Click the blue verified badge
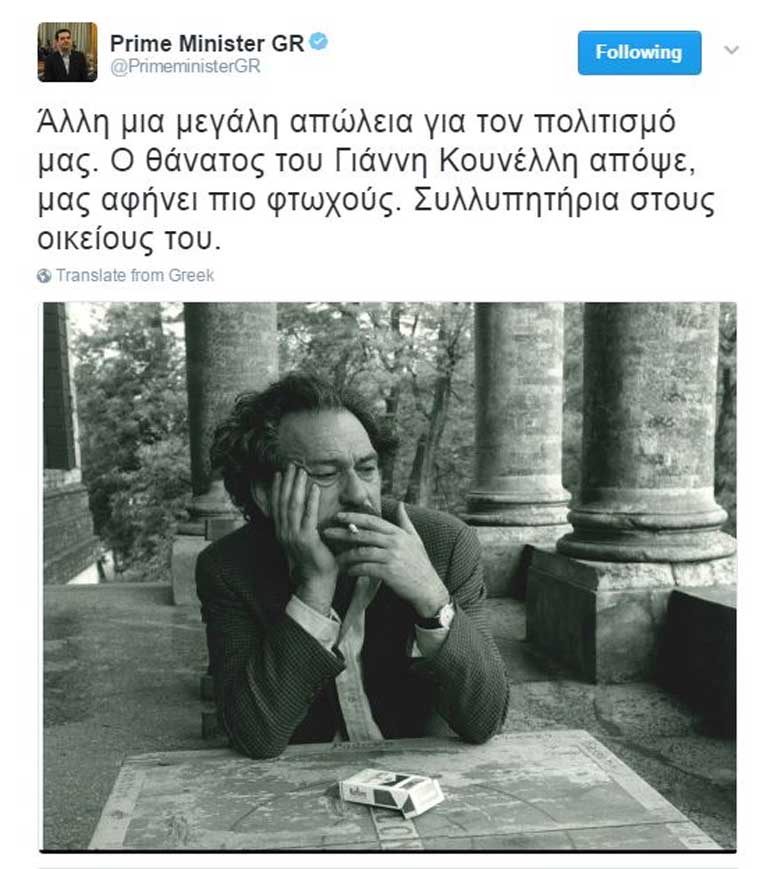770x869 pixels. 318,42
